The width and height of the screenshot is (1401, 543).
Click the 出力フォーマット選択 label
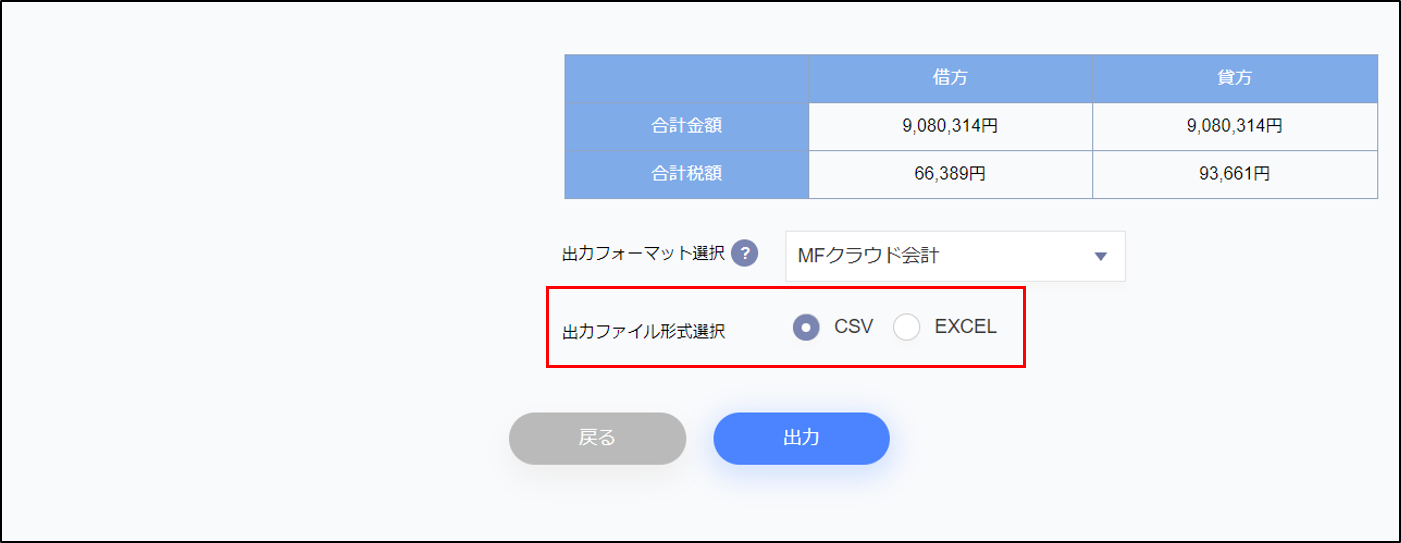point(643,254)
